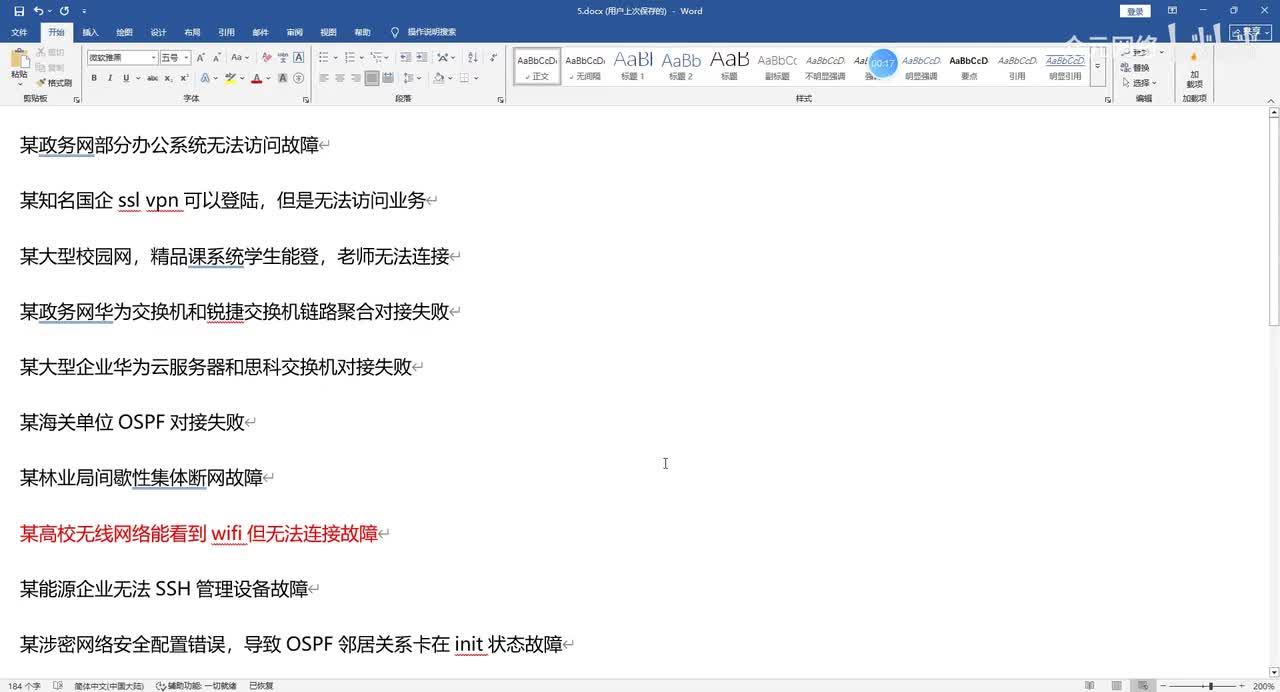This screenshot has height=692, width=1280.
Task: Open the File (文件) menu tab
Action: point(19,32)
